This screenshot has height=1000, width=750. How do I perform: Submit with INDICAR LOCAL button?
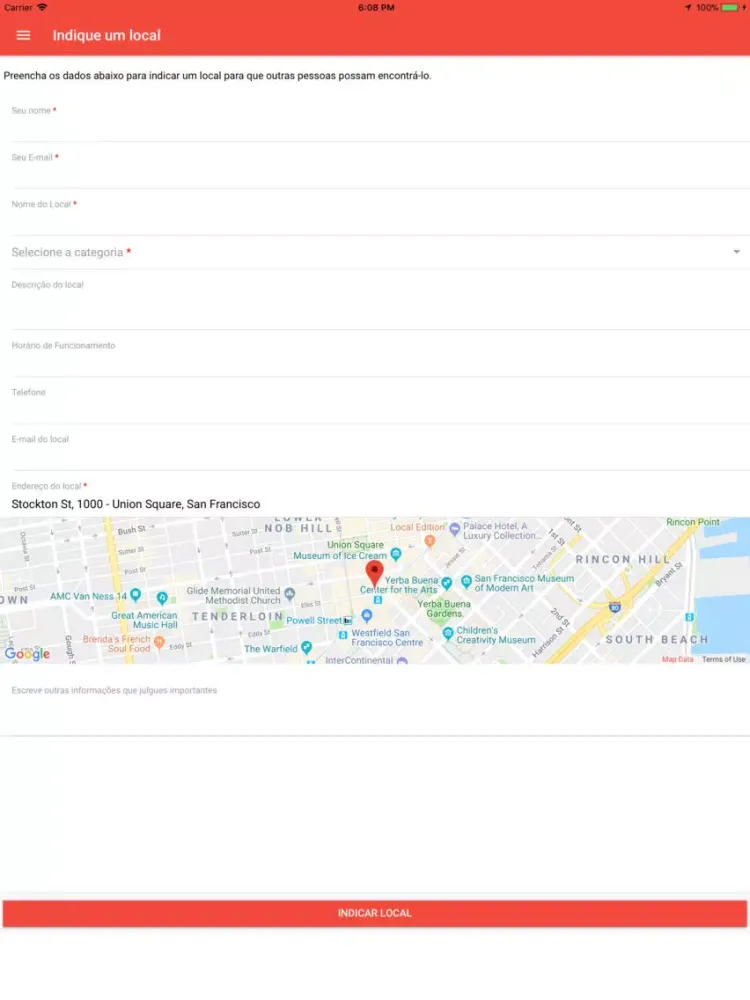tap(374, 913)
